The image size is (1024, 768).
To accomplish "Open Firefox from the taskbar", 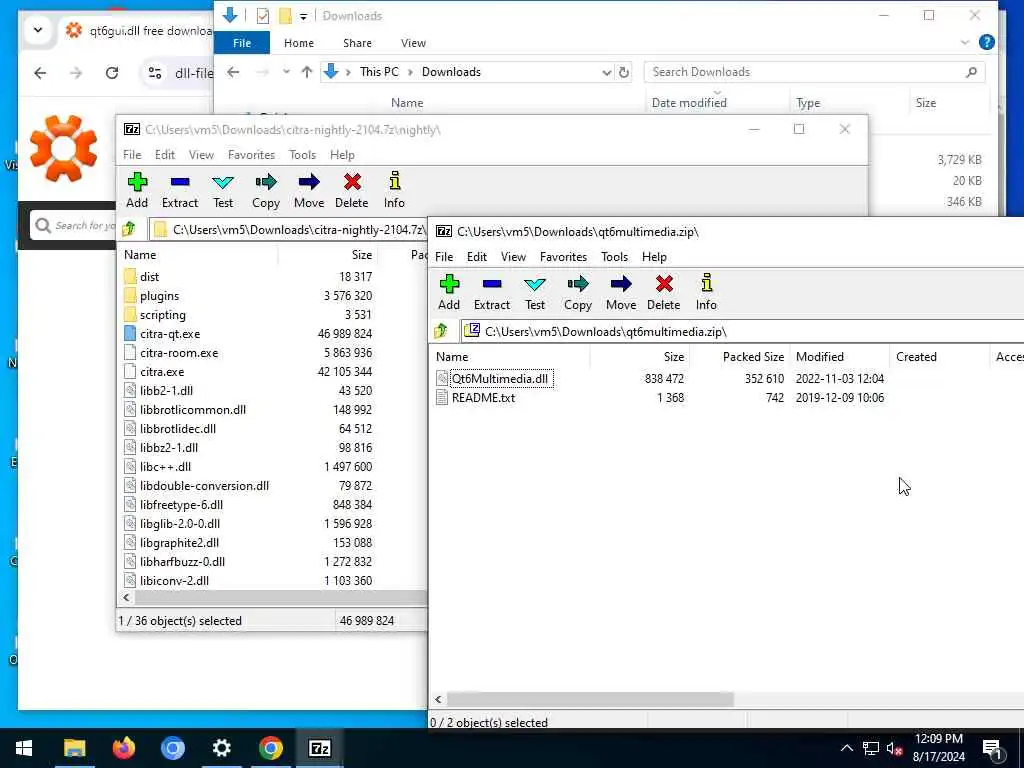I will [x=123, y=748].
